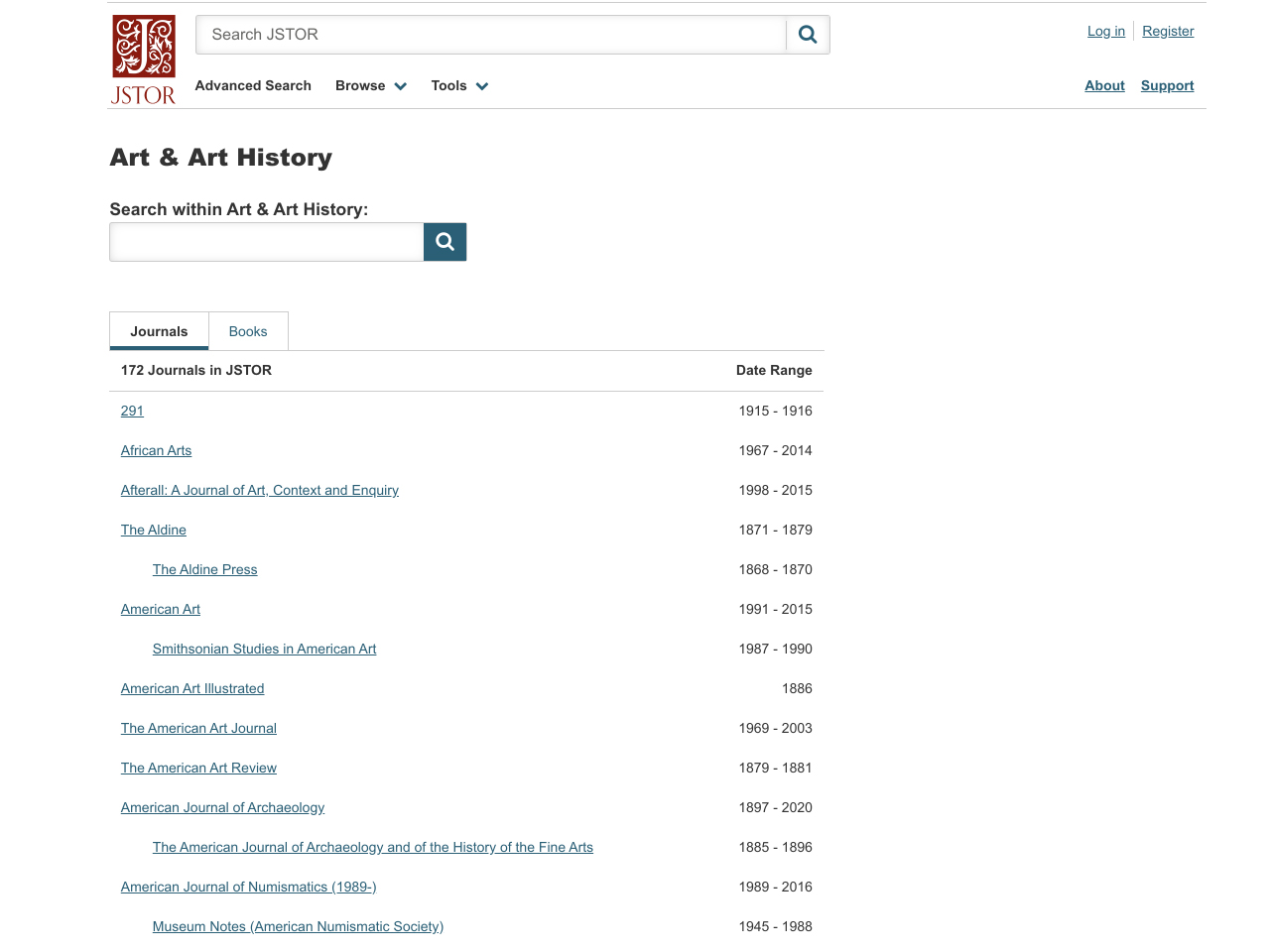Switch to the Books tab
The height and width of the screenshot is (952, 1270).
pyautogui.click(x=248, y=331)
